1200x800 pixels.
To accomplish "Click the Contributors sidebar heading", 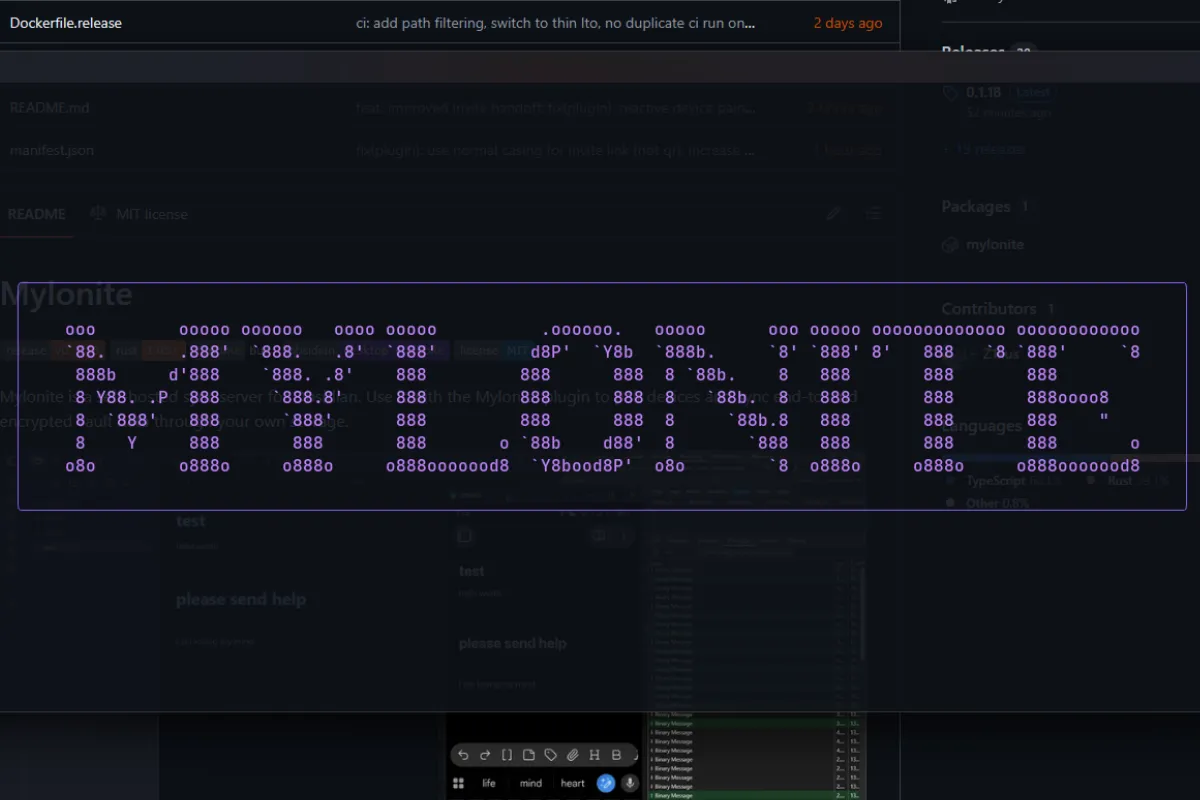I will 988,308.
